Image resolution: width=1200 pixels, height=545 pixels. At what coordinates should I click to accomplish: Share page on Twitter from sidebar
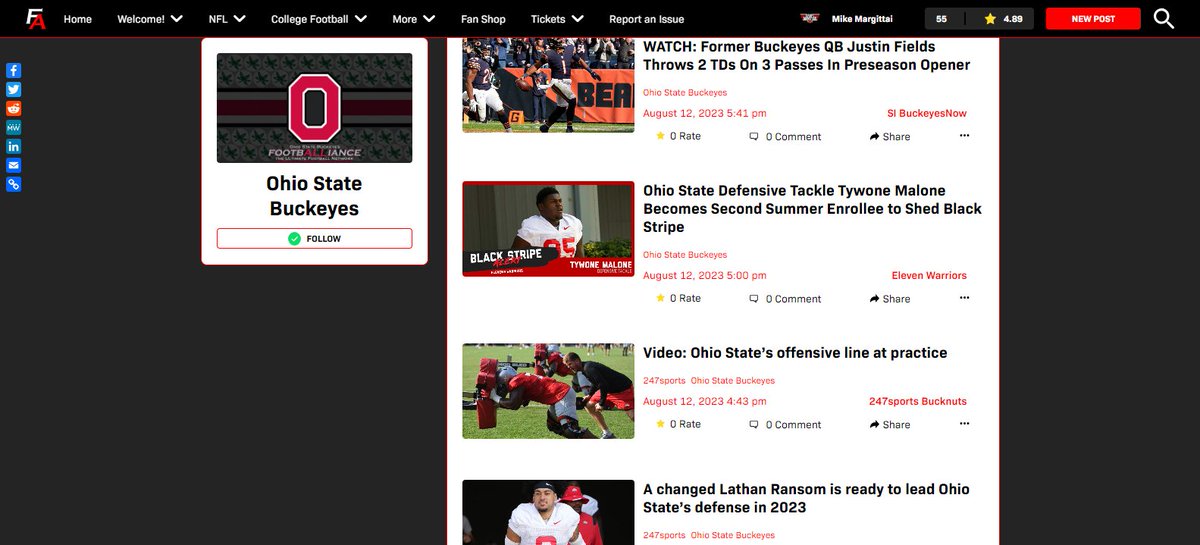(x=13, y=89)
